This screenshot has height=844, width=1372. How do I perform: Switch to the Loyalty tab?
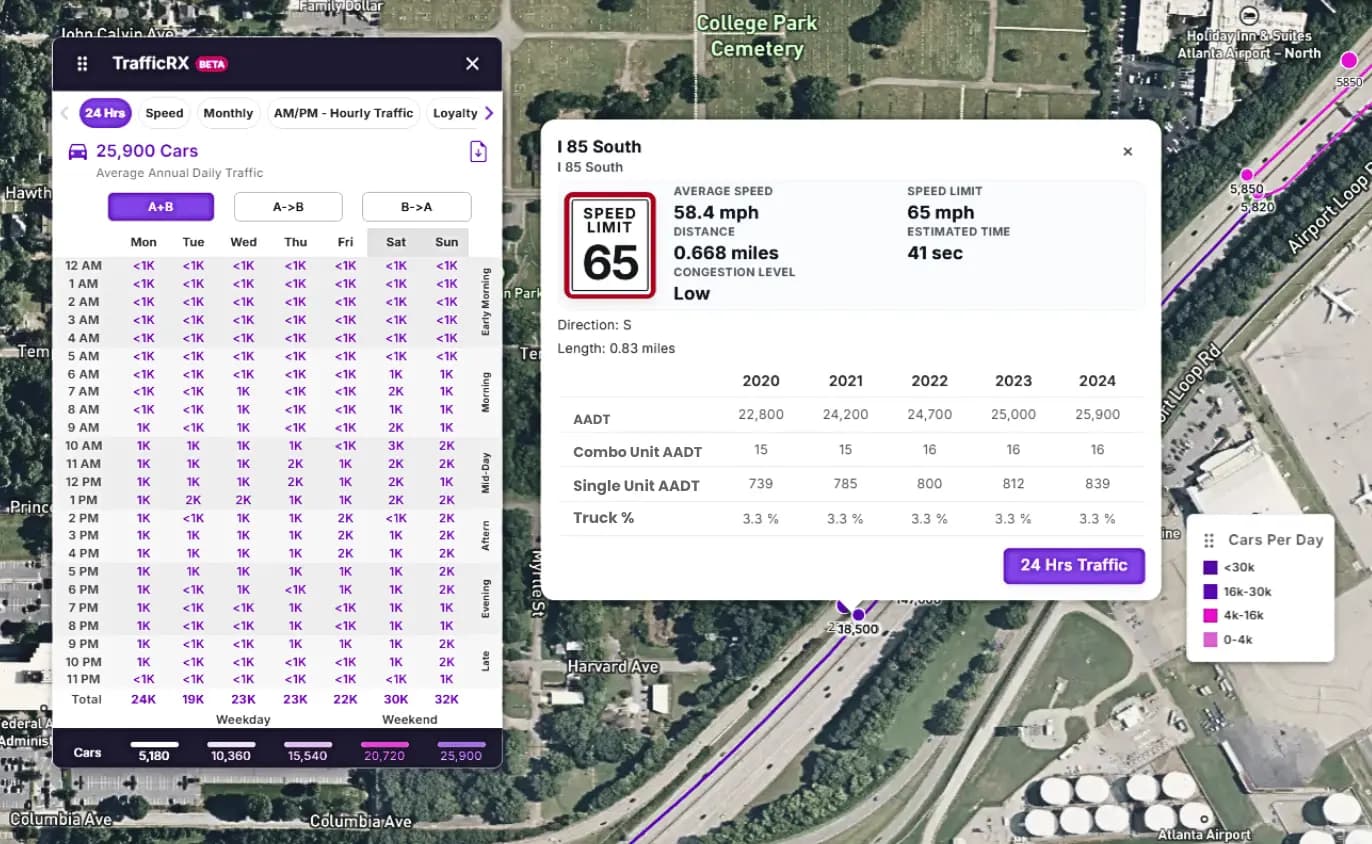click(x=455, y=113)
